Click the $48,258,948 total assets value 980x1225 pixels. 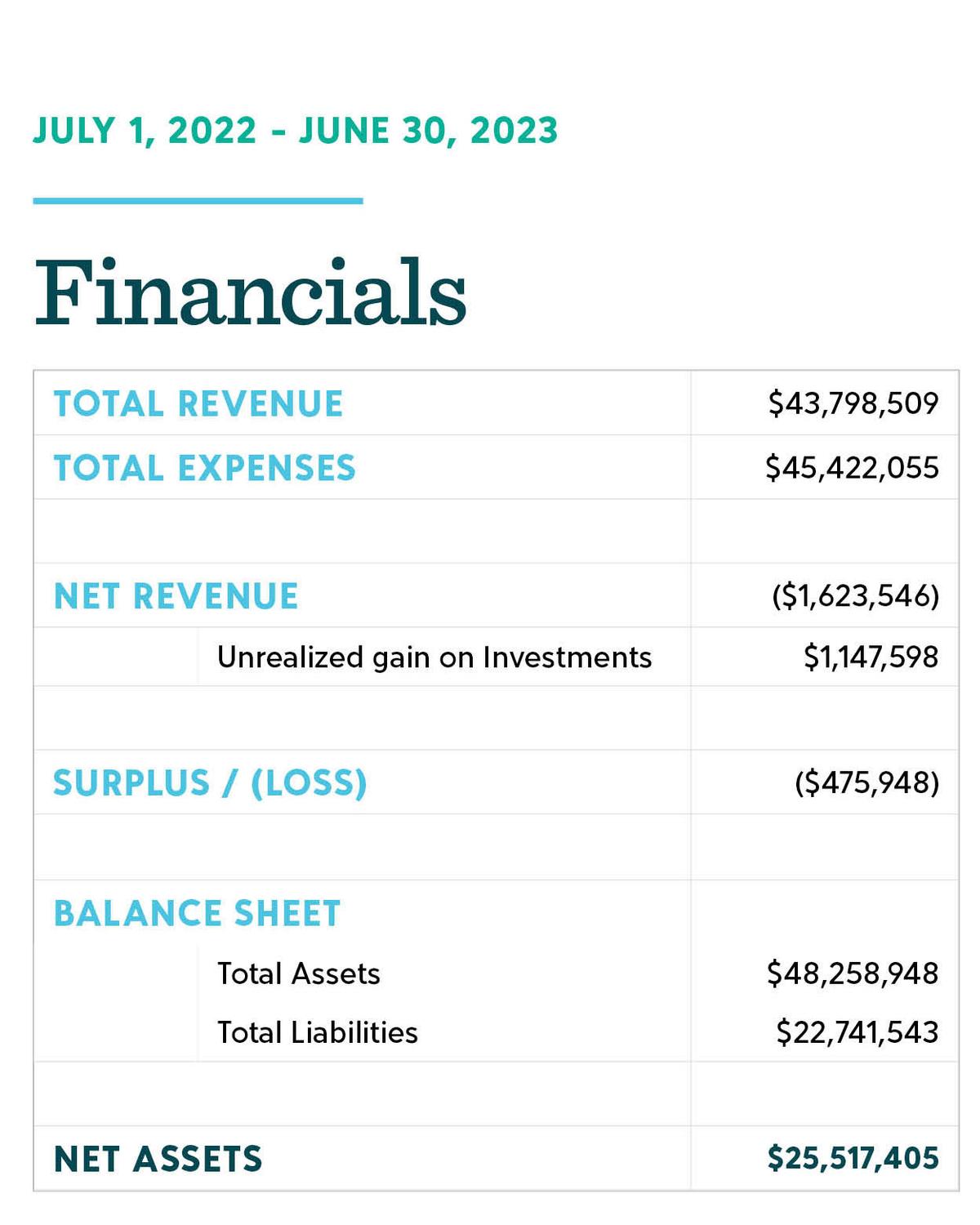click(x=853, y=973)
